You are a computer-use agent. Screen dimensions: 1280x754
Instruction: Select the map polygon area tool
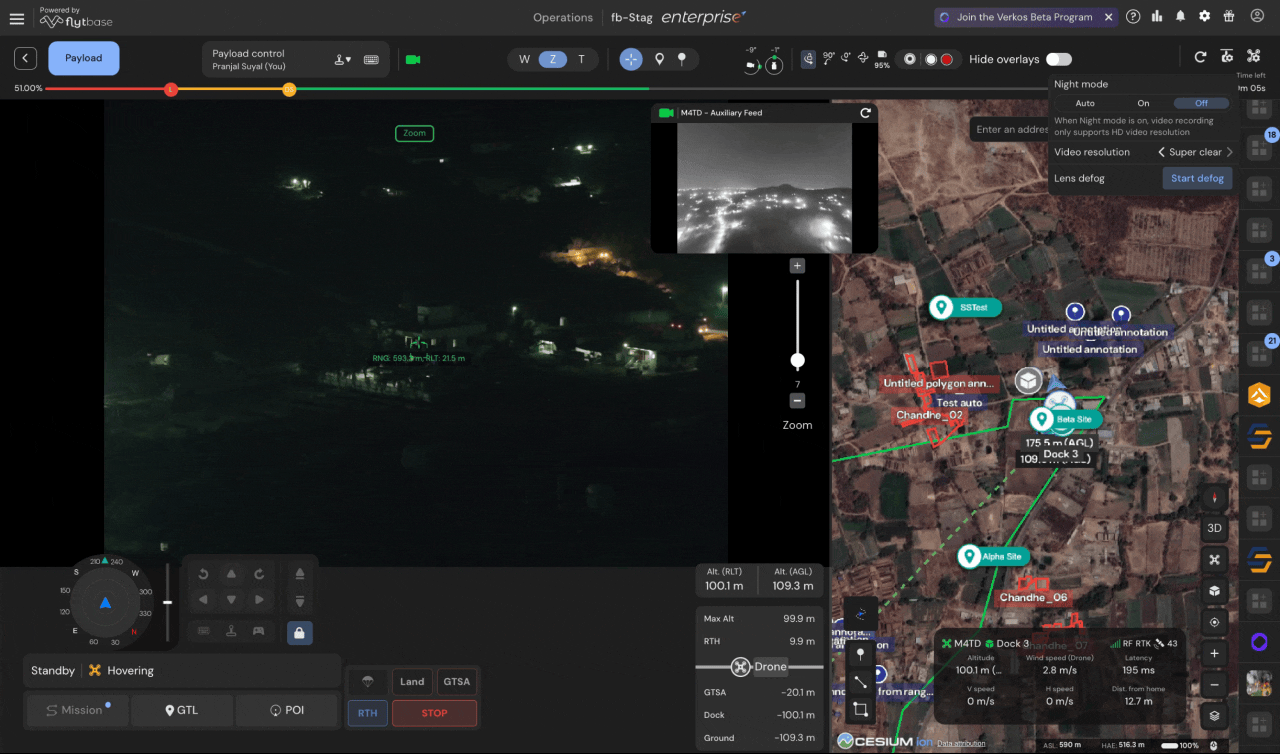pyautogui.click(x=860, y=710)
